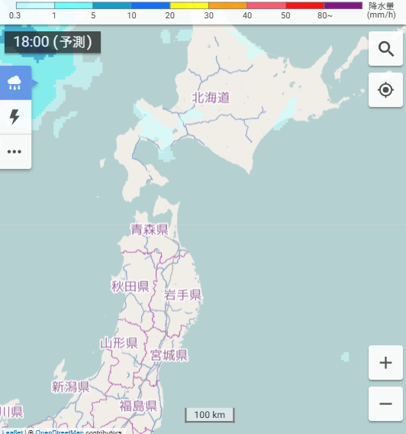Click the 18:00 (予測) time label
Viewport: 406px width, 434px height.
point(53,42)
